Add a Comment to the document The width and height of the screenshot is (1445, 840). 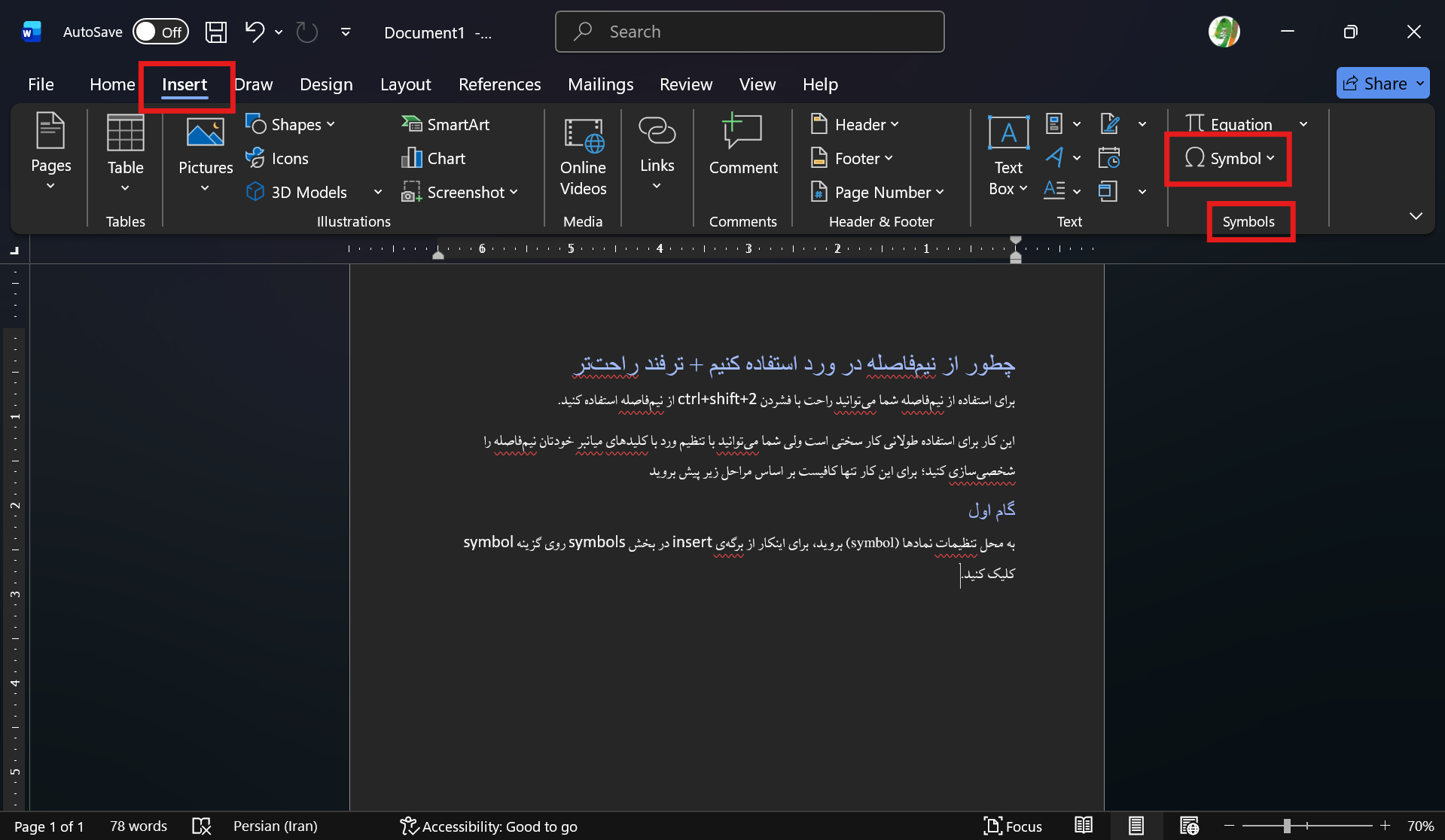click(x=742, y=147)
